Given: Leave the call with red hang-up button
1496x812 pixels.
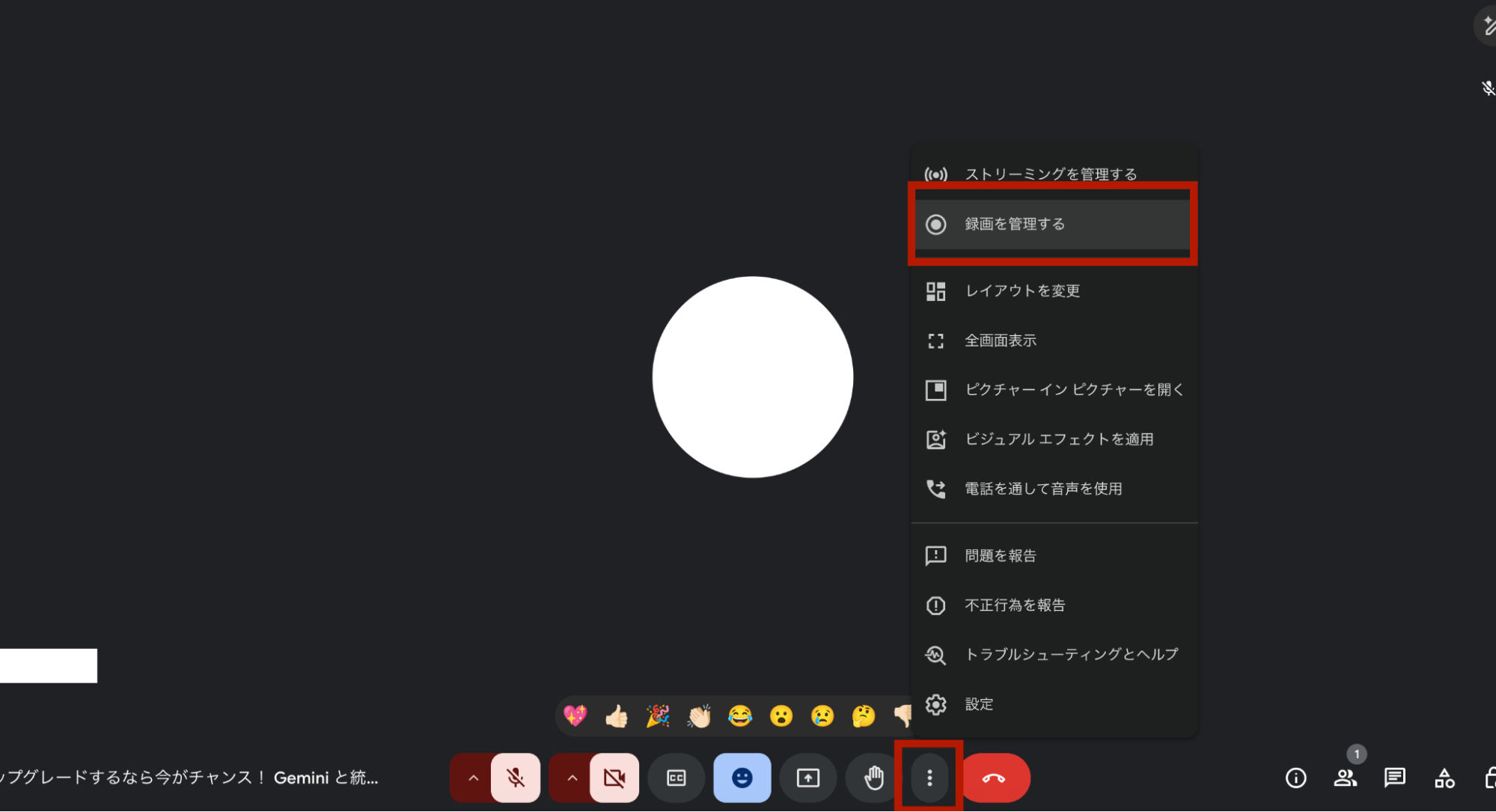Looking at the screenshot, I should pyautogui.click(x=994, y=778).
